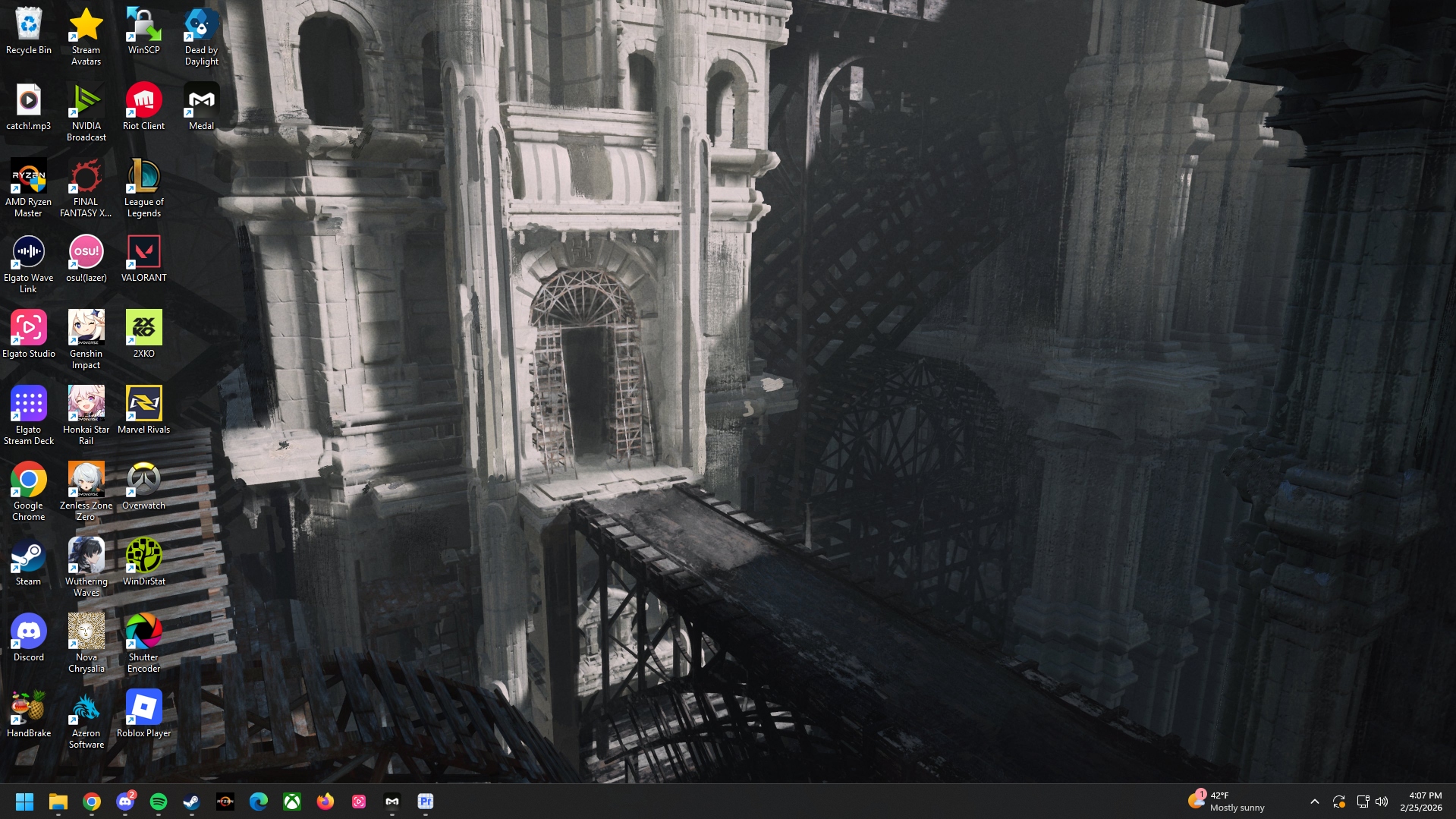The image size is (1456, 819).
Task: Expand the hidden system tray icons
Action: [x=1315, y=802]
